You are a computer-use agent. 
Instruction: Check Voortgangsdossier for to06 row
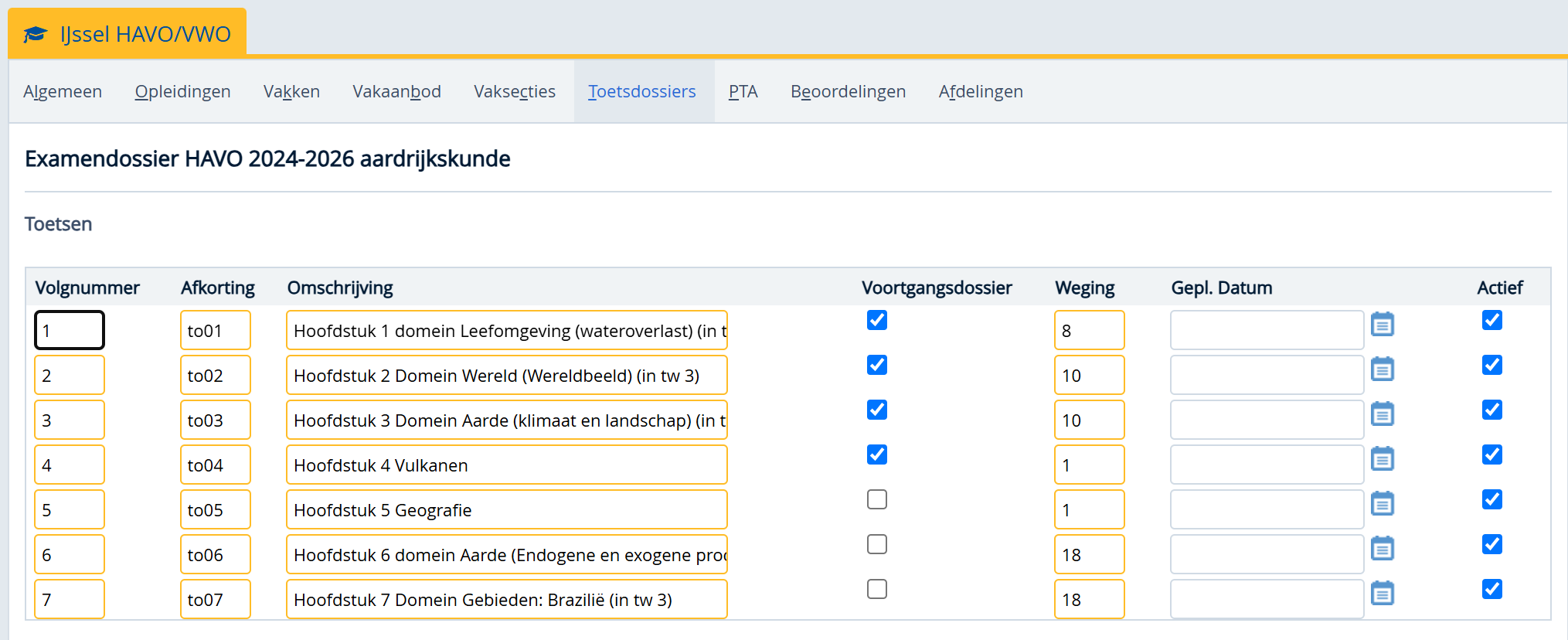coord(876,544)
